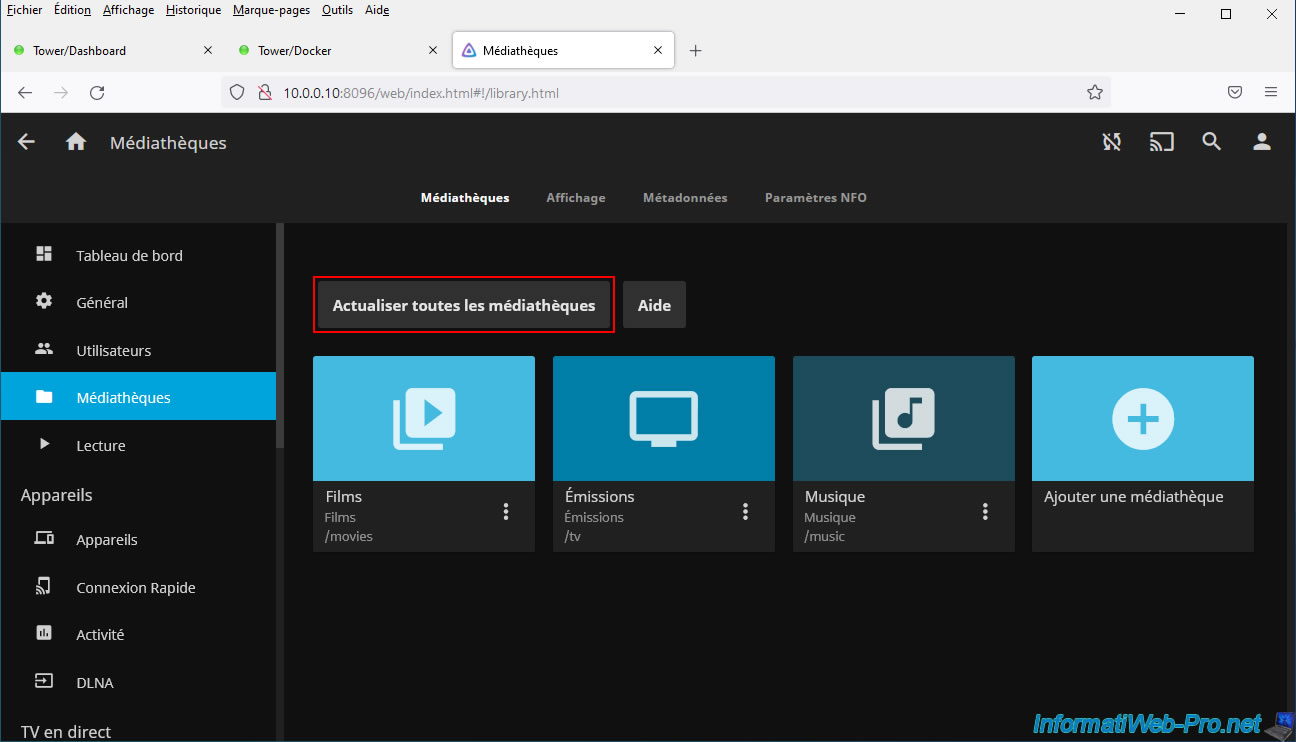
Task: Select the Paramètres NFO tab
Action: [x=815, y=198]
